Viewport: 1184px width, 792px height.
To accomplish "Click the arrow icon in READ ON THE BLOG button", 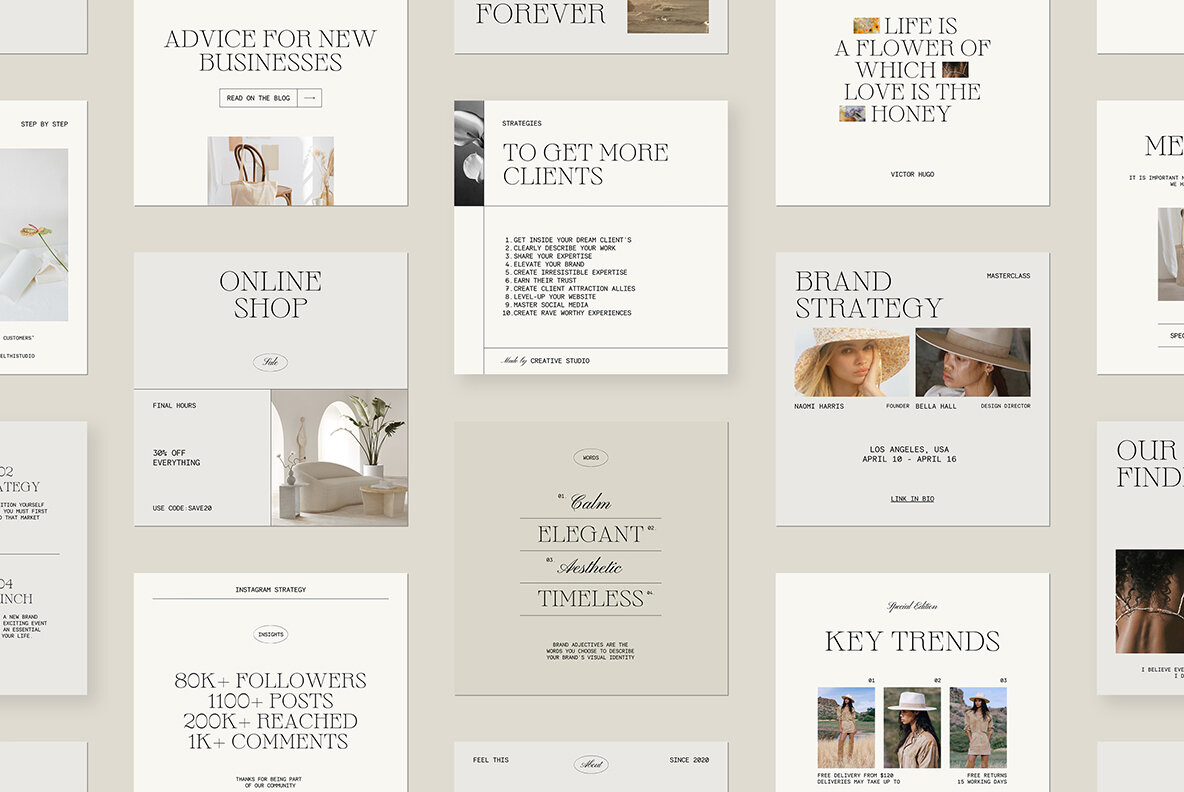I will [309, 98].
